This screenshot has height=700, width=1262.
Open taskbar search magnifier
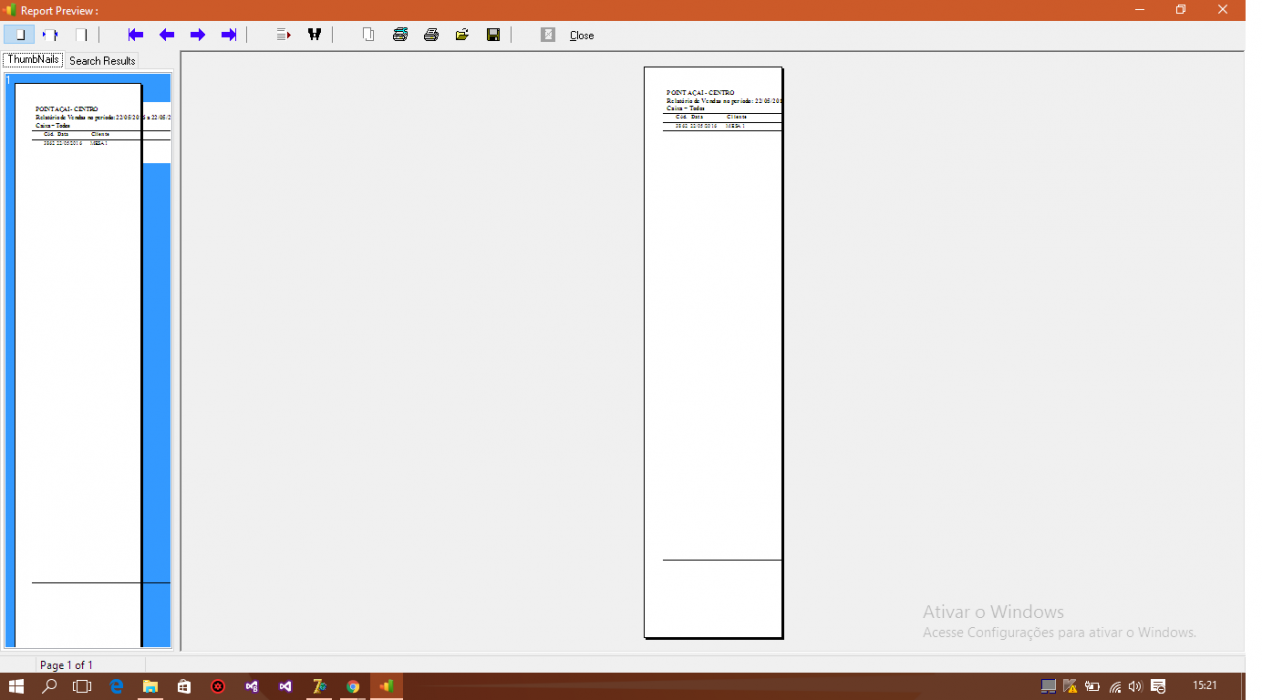tap(49, 686)
